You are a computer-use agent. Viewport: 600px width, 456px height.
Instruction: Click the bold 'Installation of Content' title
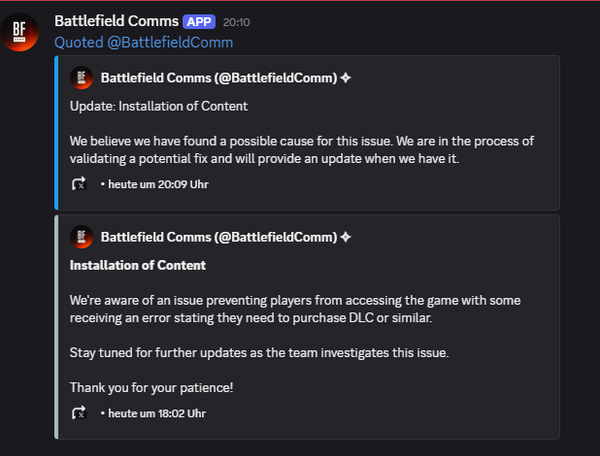[x=138, y=265]
